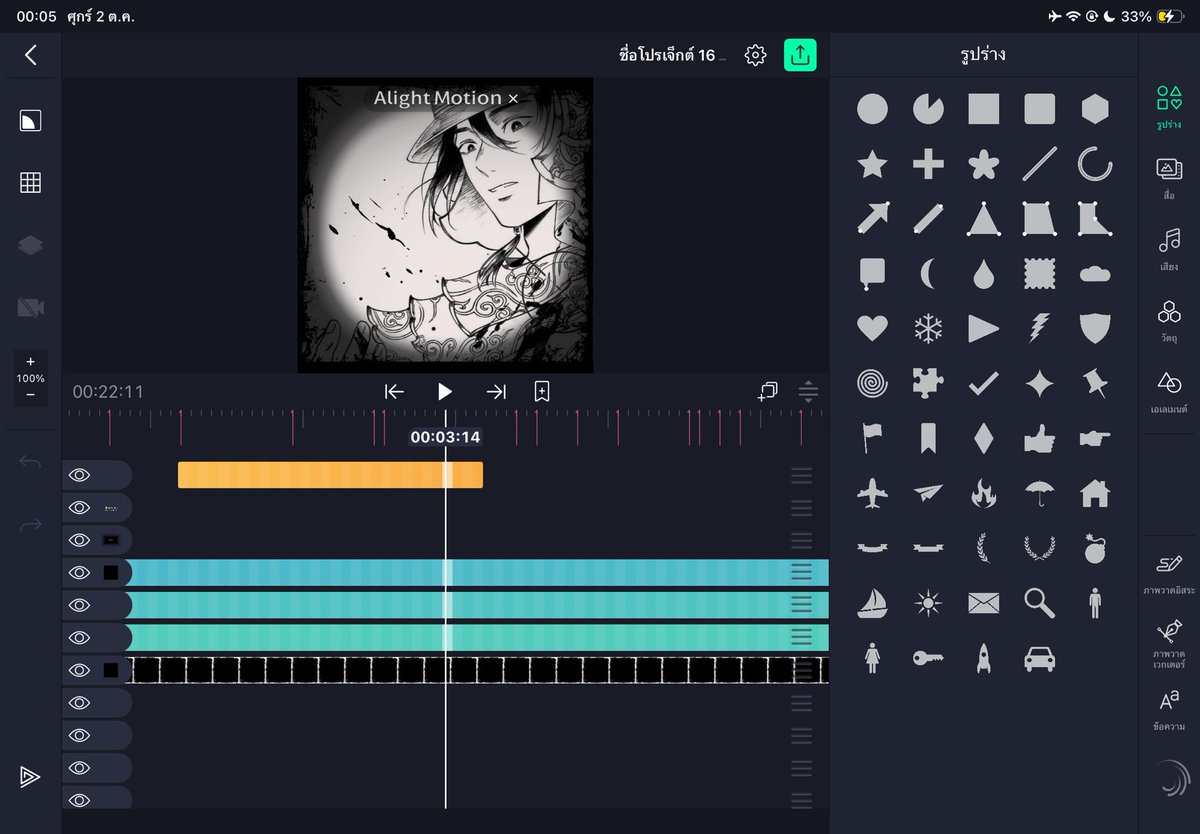Select the orange clip on the timeline

click(330, 475)
